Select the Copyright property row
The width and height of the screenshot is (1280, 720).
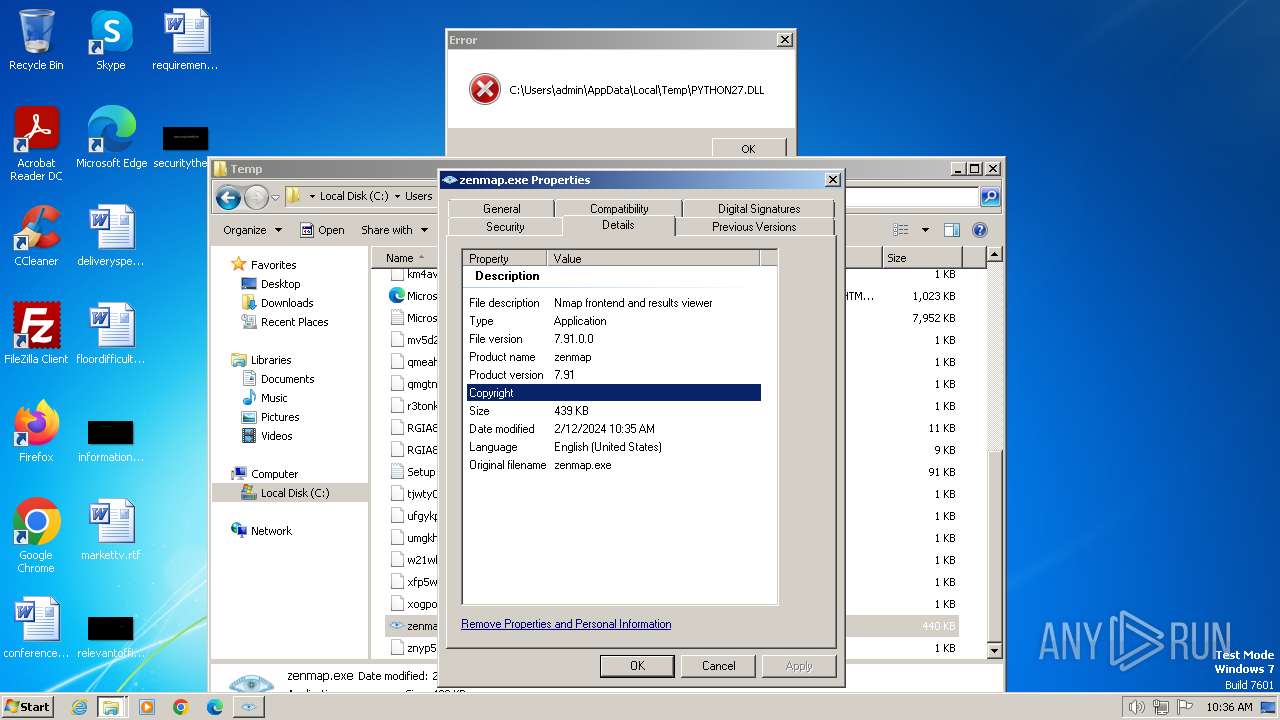(x=614, y=393)
